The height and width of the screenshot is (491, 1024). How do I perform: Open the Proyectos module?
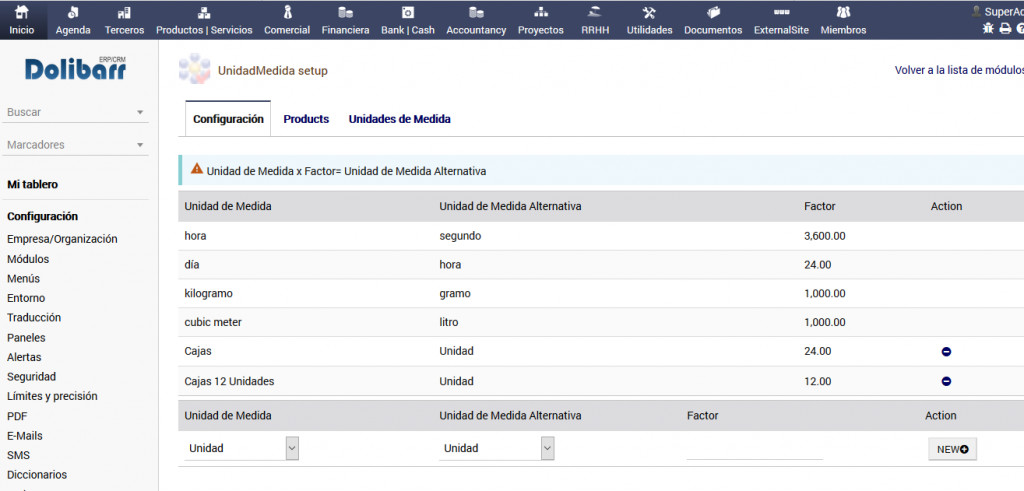point(540,20)
